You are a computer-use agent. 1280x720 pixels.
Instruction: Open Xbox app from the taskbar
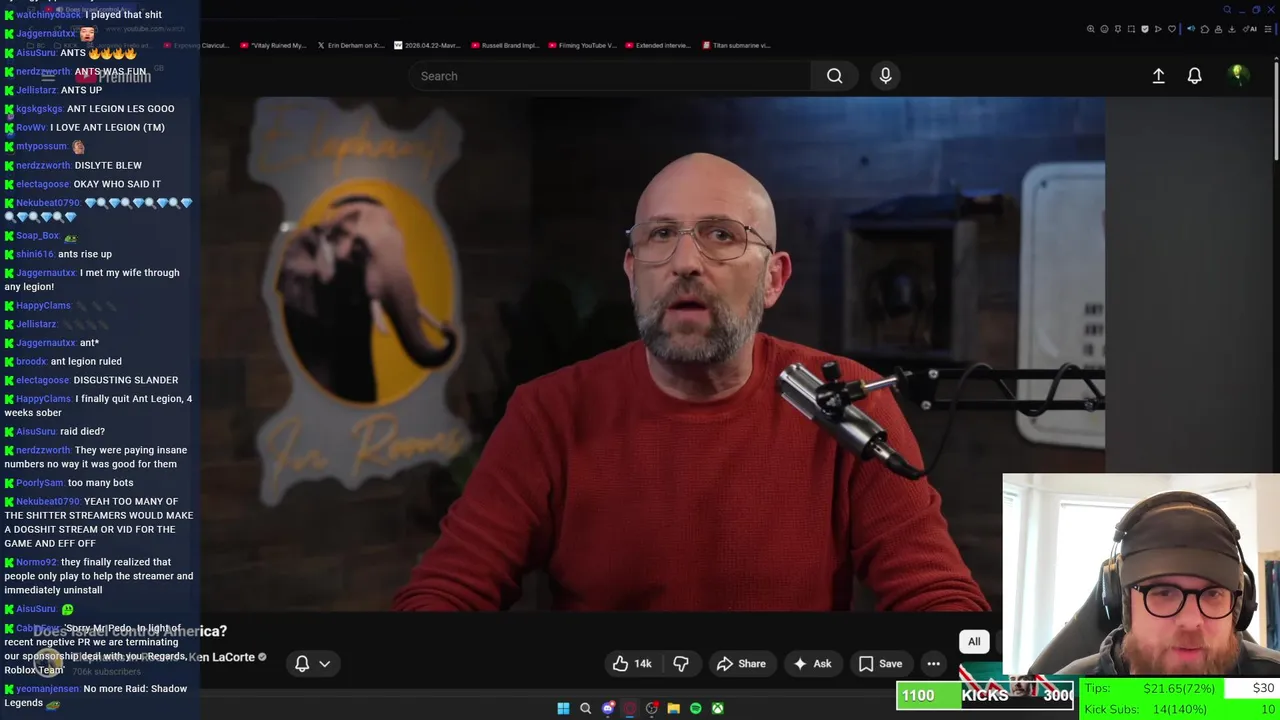coord(718,708)
